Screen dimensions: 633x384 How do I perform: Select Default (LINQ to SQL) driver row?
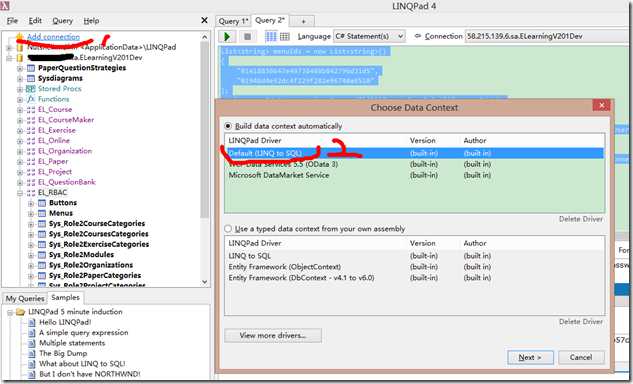click(415, 153)
